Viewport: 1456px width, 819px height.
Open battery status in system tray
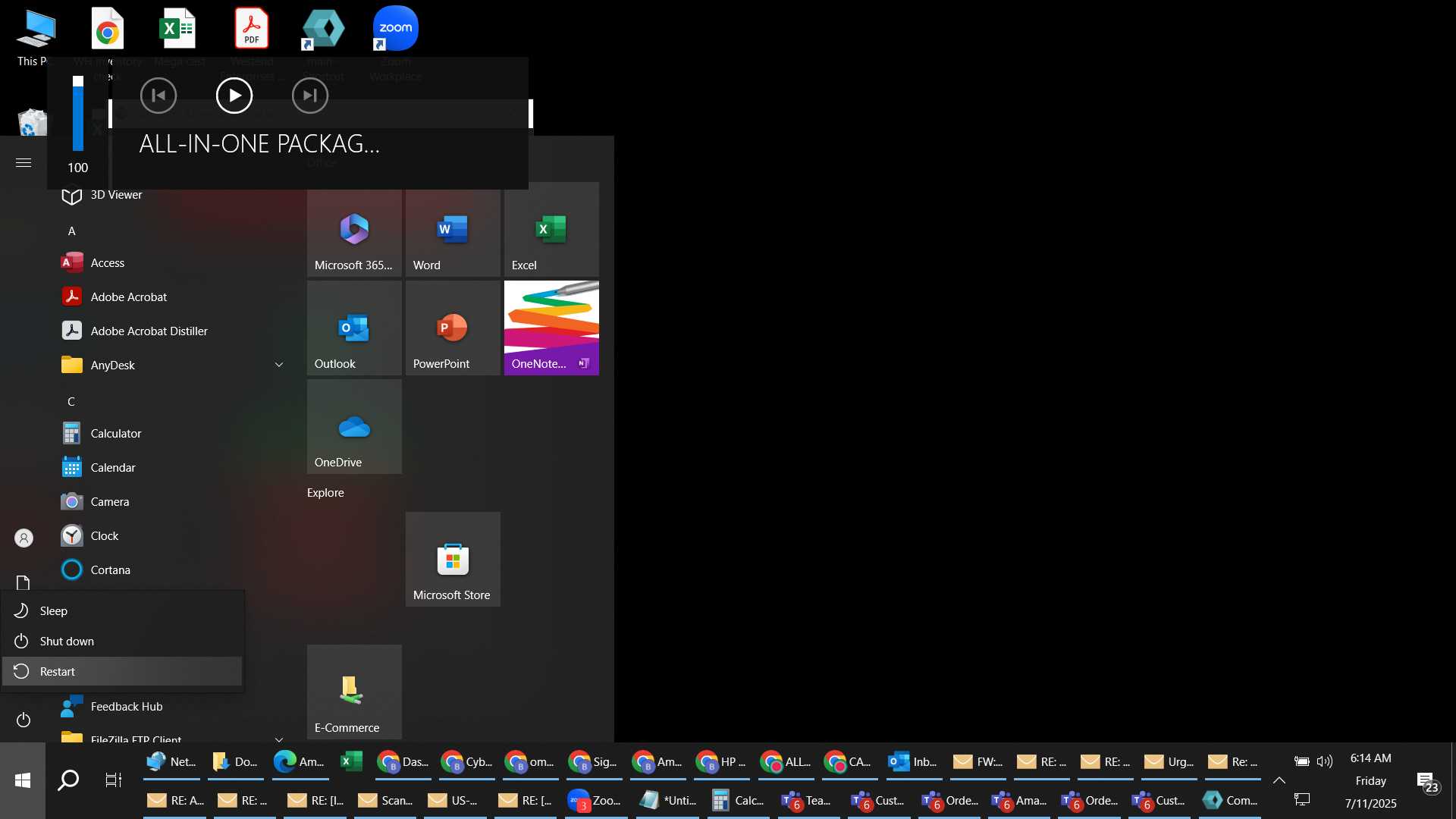pyautogui.click(x=1301, y=761)
